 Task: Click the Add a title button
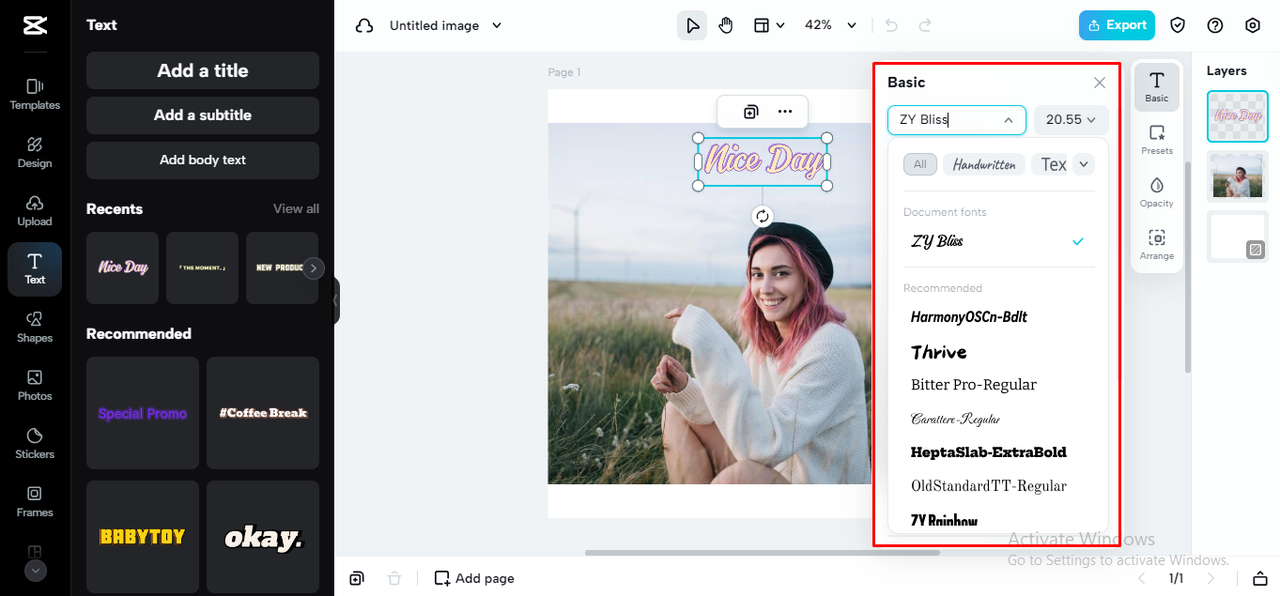point(203,71)
